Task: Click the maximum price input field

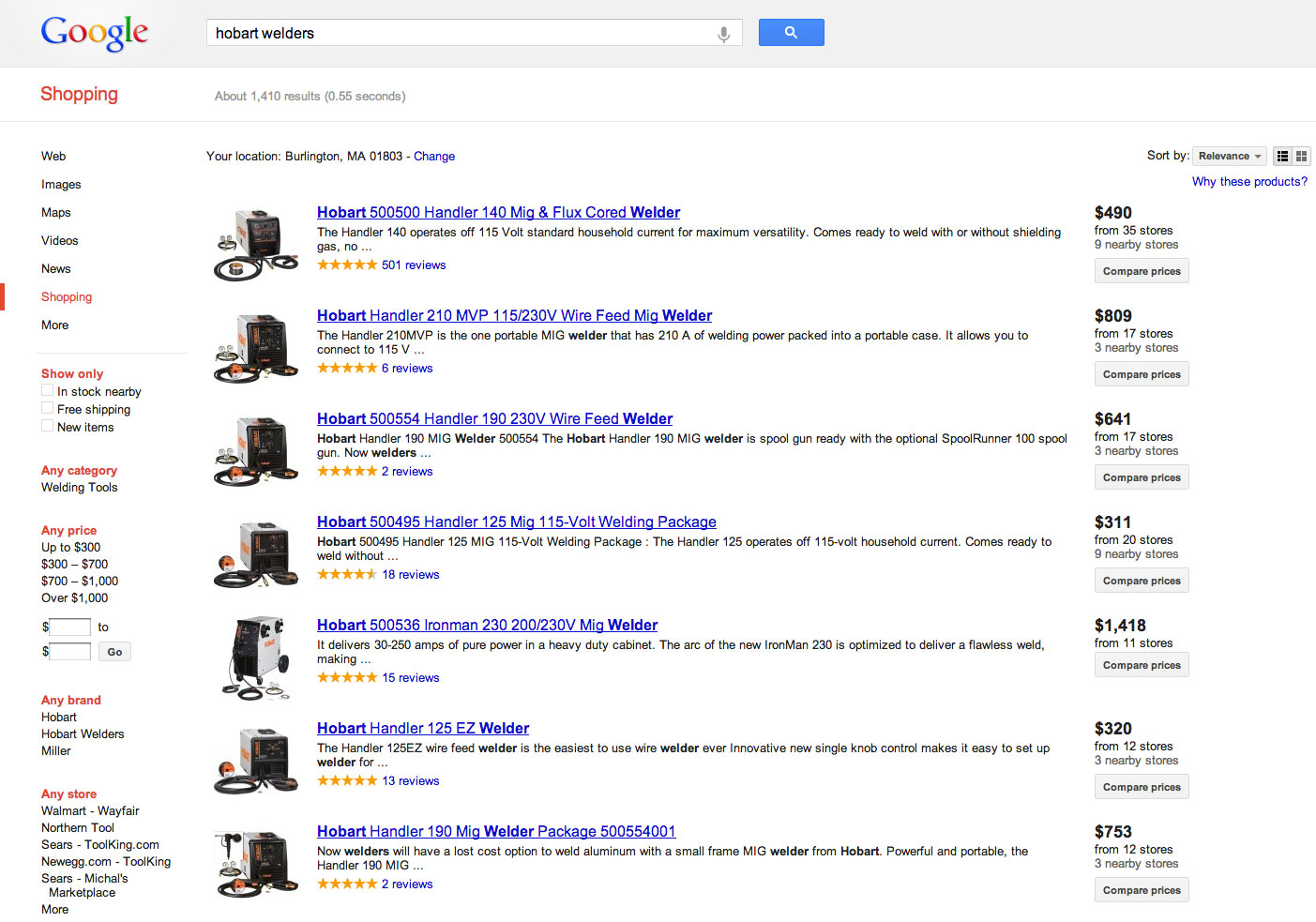Action: pos(69,652)
